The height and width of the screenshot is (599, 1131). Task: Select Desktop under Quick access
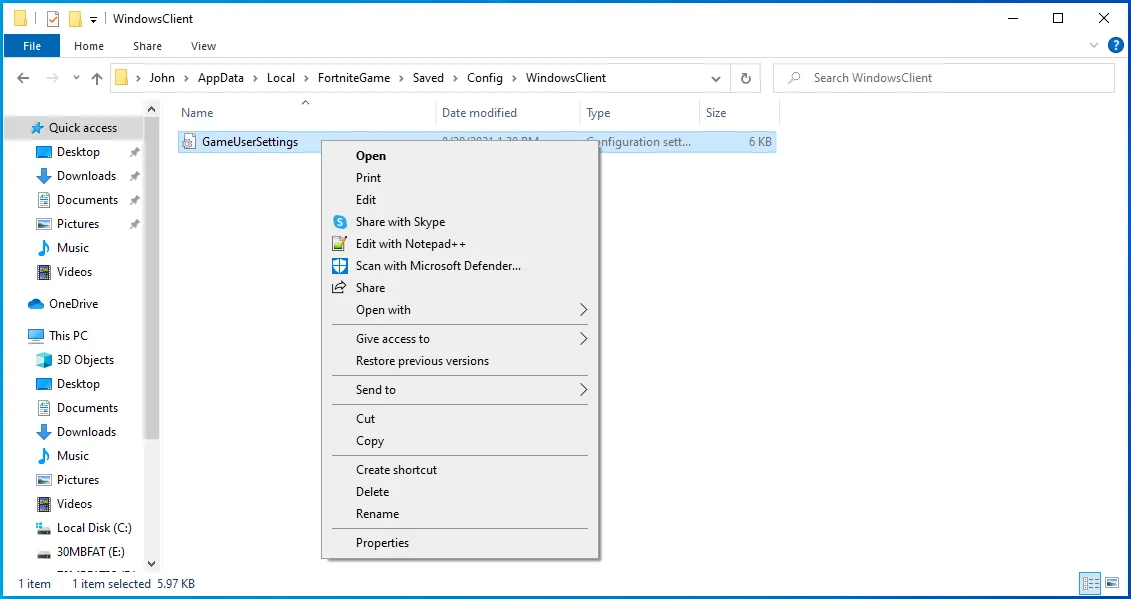[78, 152]
